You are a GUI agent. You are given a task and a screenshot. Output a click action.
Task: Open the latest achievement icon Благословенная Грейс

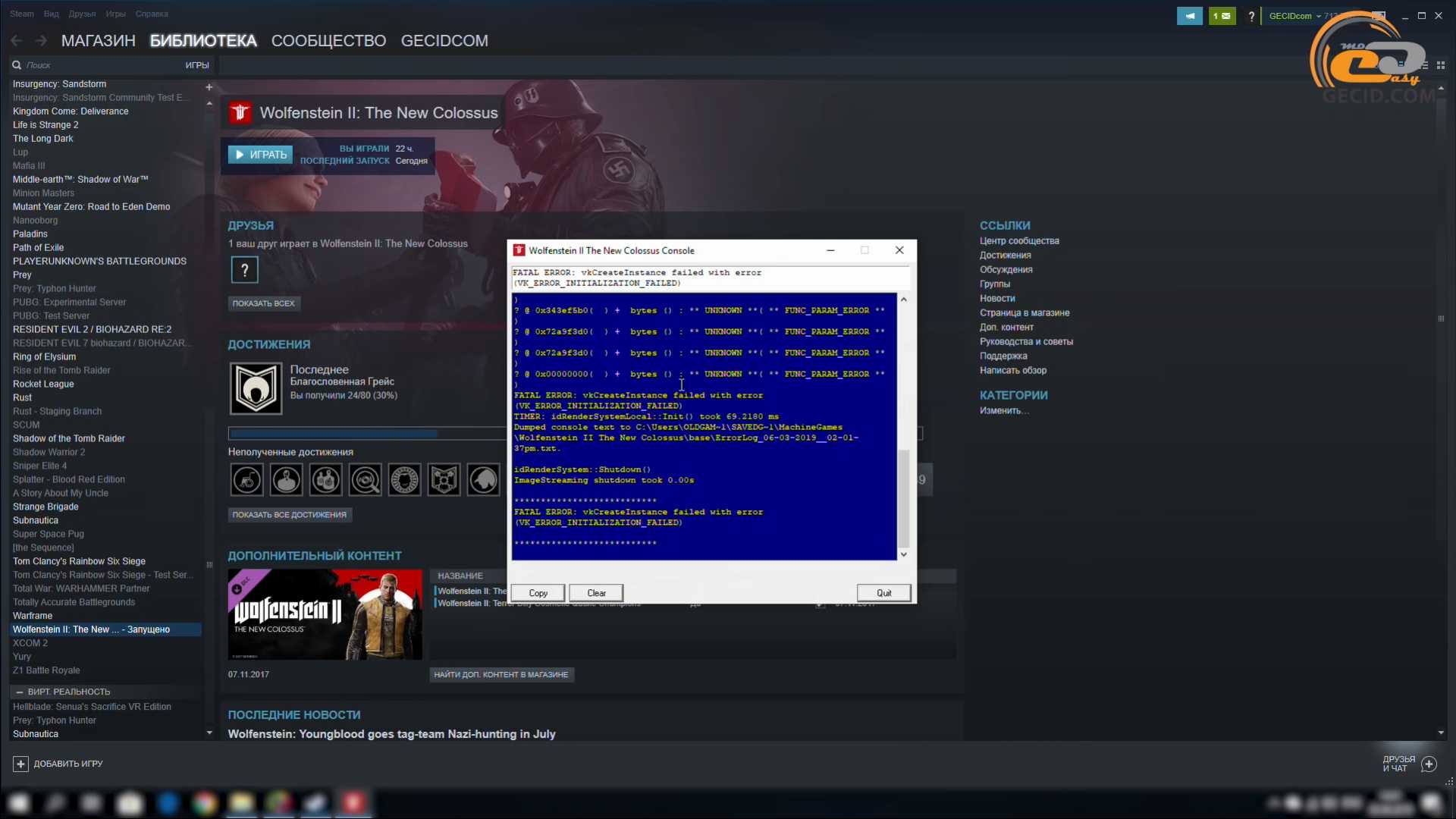[256, 388]
